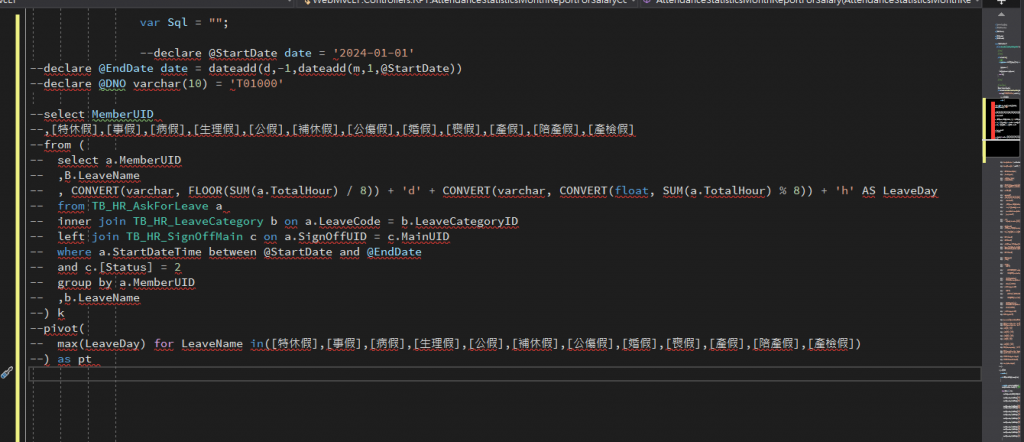Click 'b.LeaveCategoryID' in the inner join

pos(460,222)
